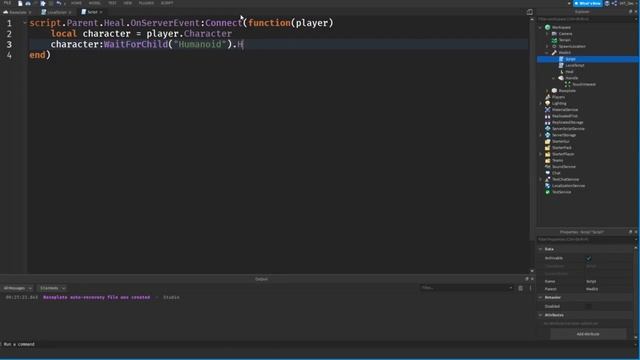This screenshot has width=640, height=360.
Task: Click the SpawnLocation icon in Explorer
Action: click(x=554, y=46)
